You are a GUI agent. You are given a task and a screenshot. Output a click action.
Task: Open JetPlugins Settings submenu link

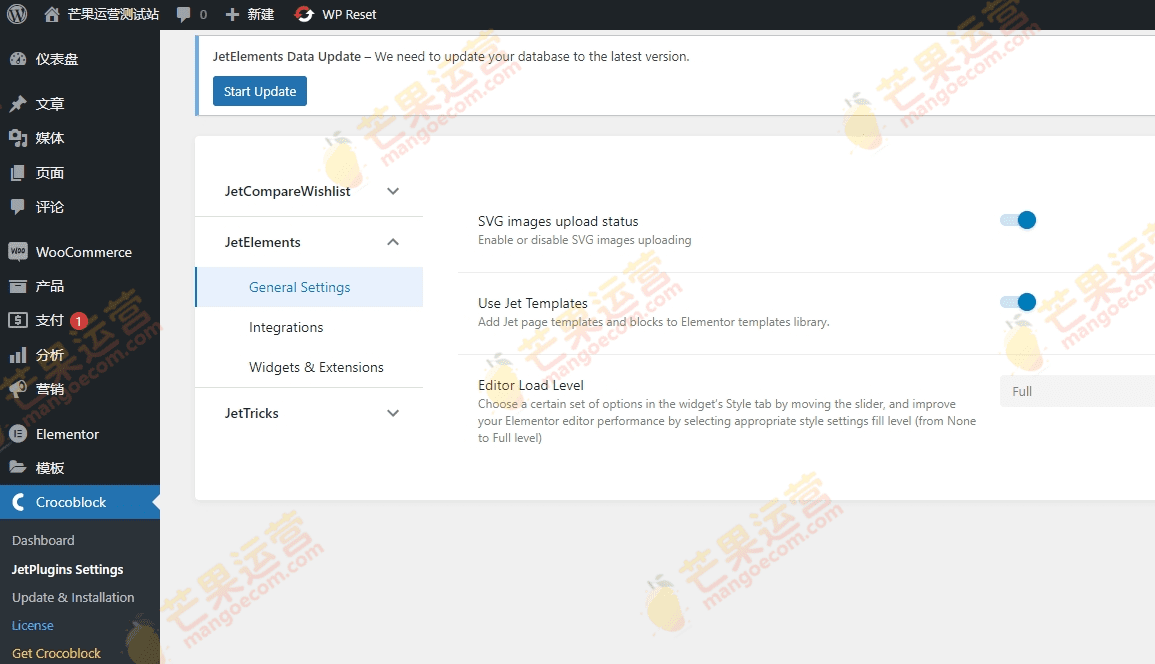point(67,570)
